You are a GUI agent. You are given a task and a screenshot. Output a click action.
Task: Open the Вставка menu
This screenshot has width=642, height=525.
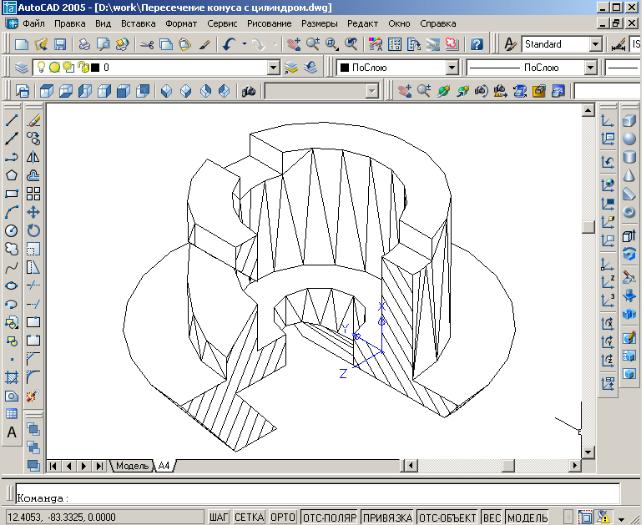138,23
